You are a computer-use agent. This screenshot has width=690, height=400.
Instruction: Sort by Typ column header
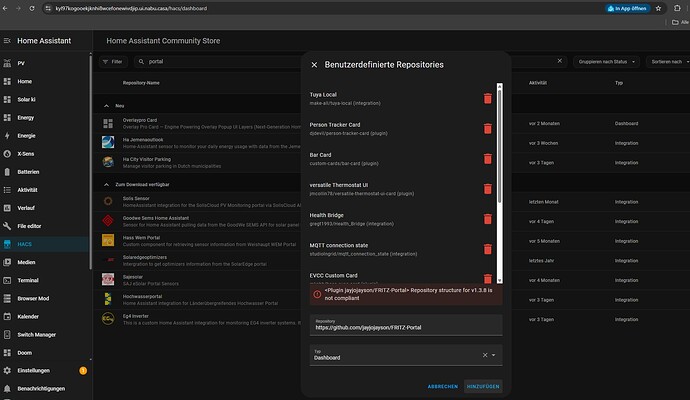click(x=619, y=83)
